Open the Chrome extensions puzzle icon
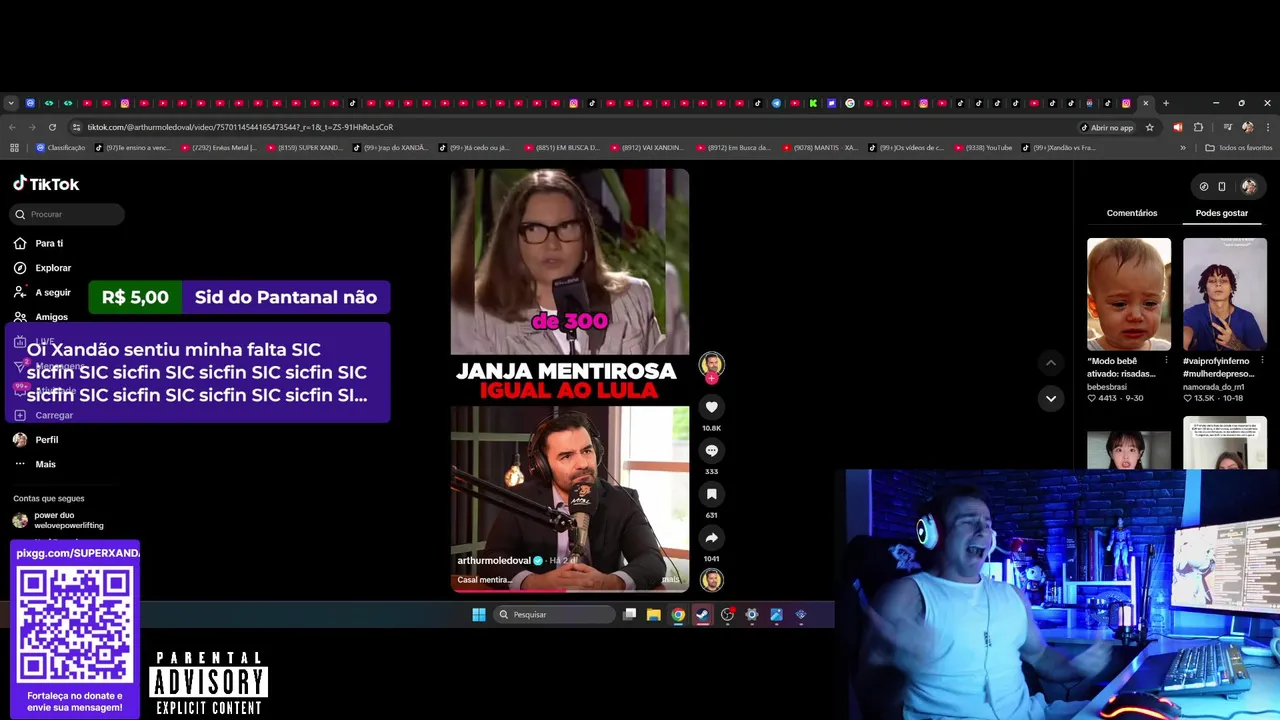This screenshot has height=720, width=1280. point(1198,127)
